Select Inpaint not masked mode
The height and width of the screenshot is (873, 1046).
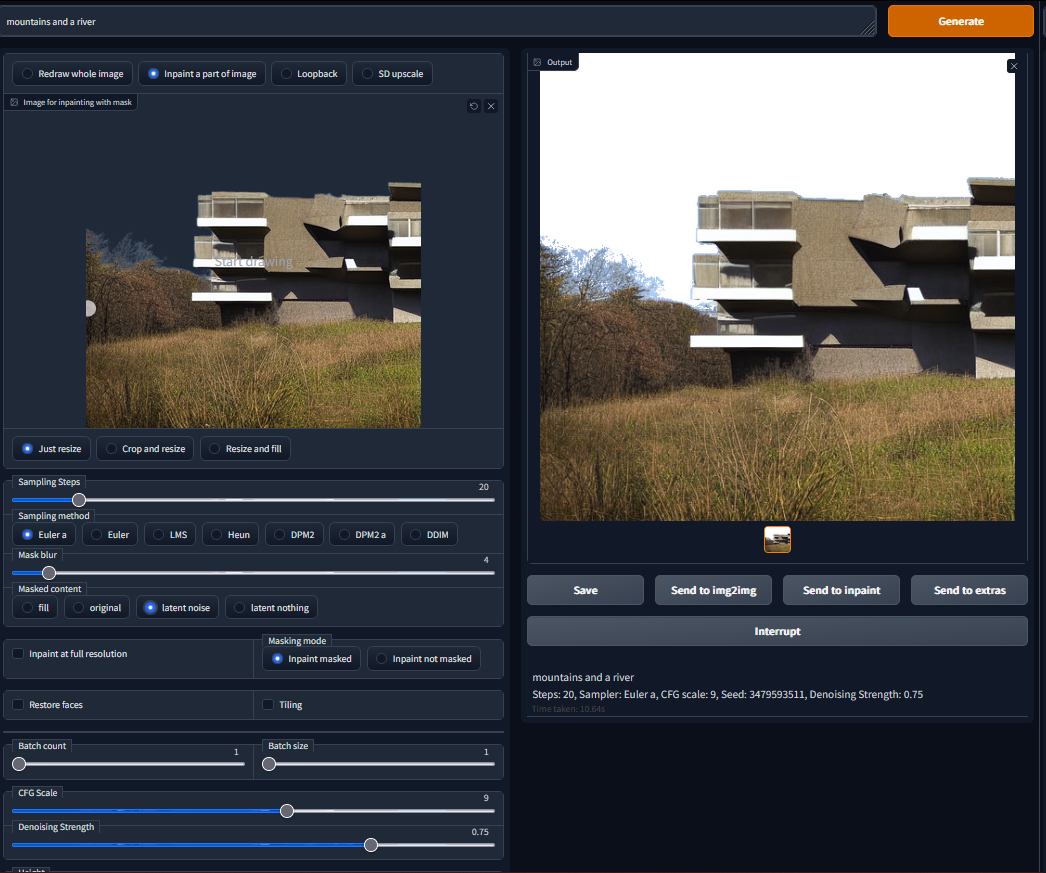click(423, 658)
